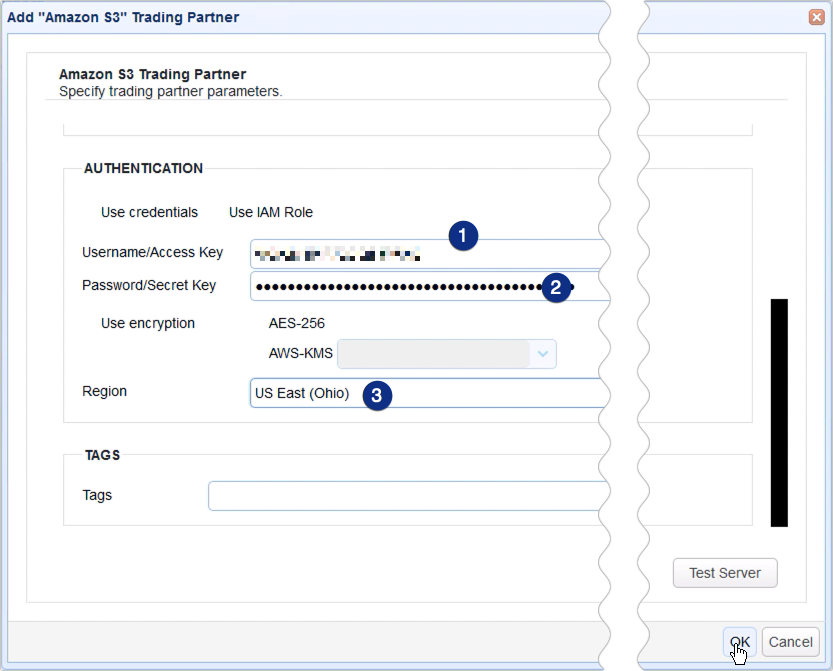Click the AWS-KMS dropdown chevron arrow
This screenshot has width=833, height=671.
[541, 354]
